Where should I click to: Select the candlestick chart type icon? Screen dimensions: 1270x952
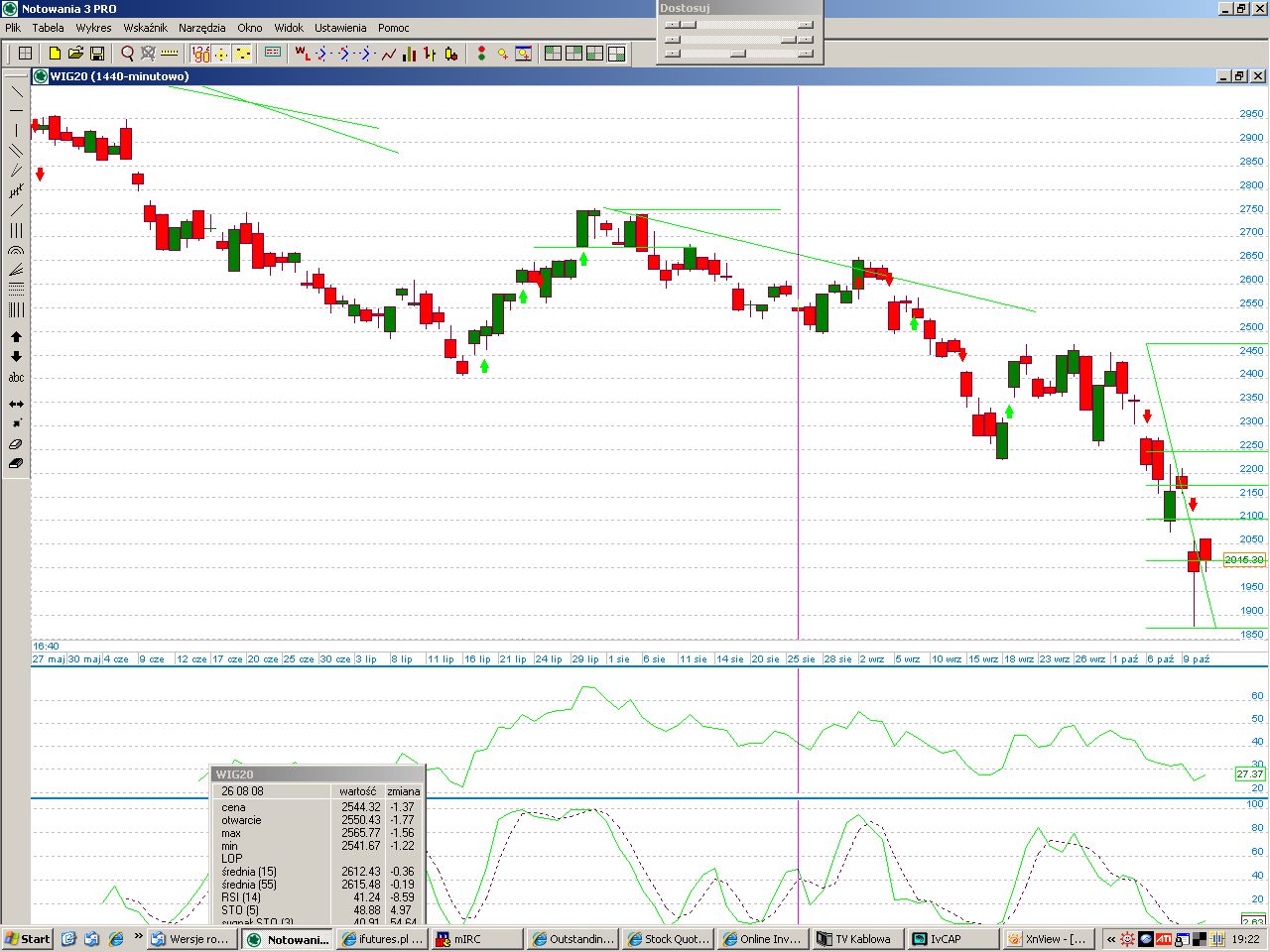coord(450,54)
